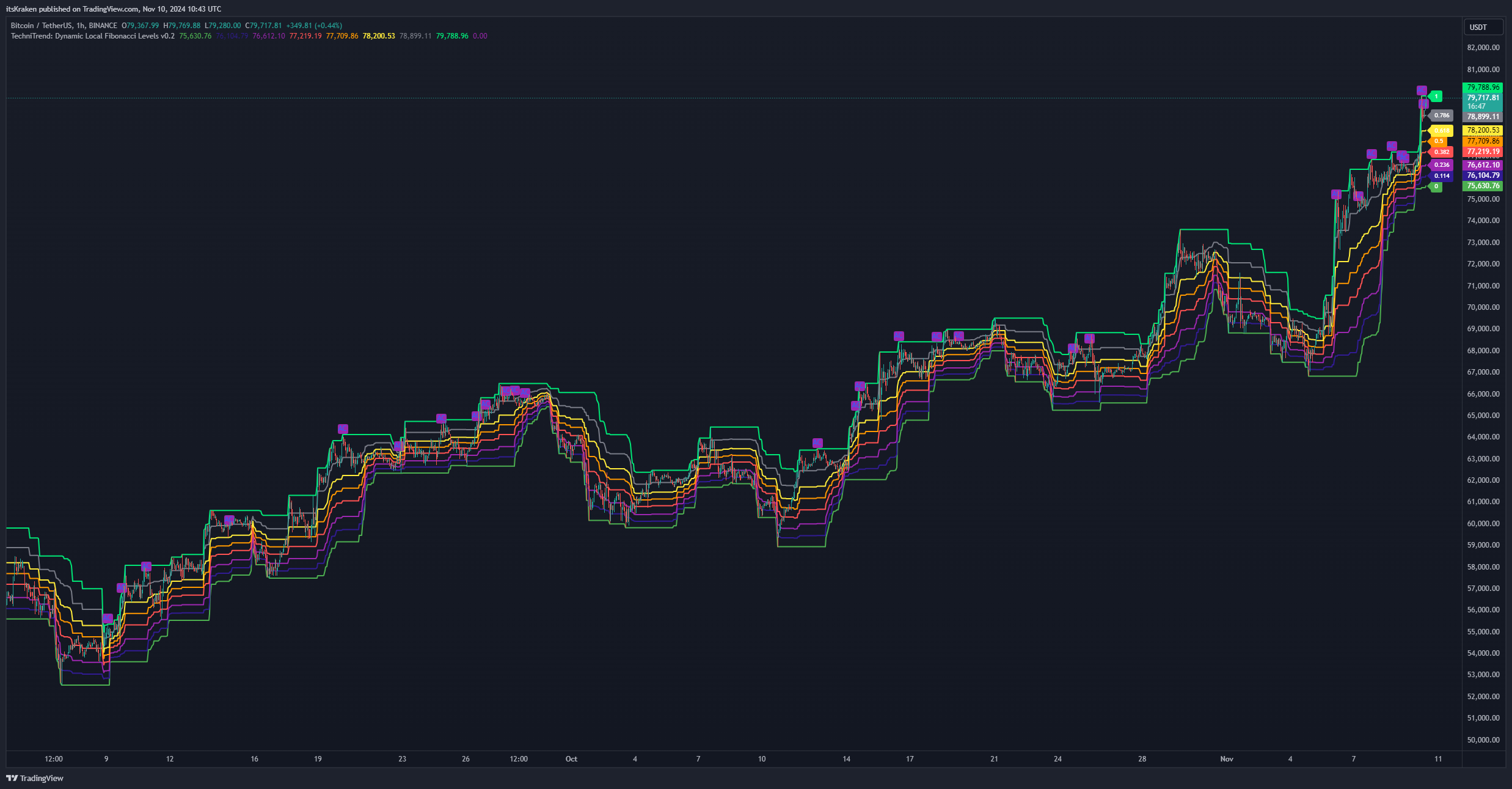This screenshot has width=1512, height=789.
Task: Click the 17 date label on time axis
Action: [910, 759]
